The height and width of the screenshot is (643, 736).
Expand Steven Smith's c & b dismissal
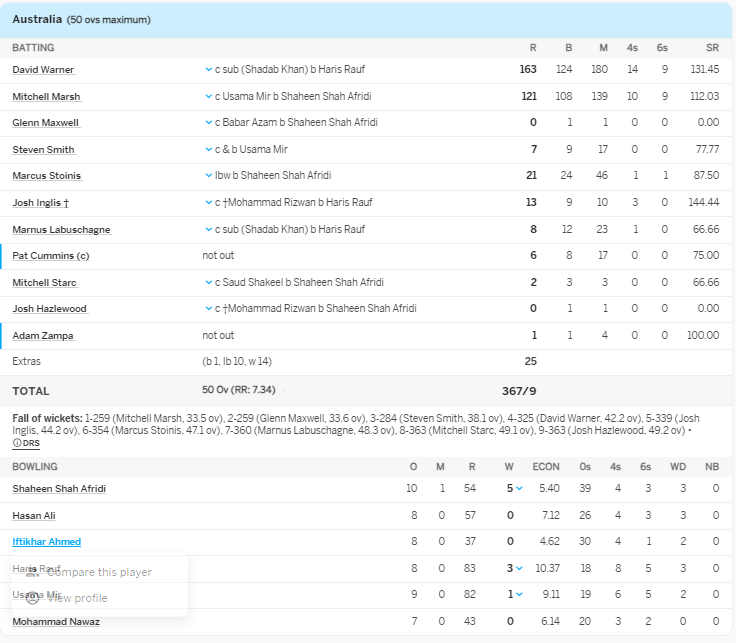(x=208, y=149)
